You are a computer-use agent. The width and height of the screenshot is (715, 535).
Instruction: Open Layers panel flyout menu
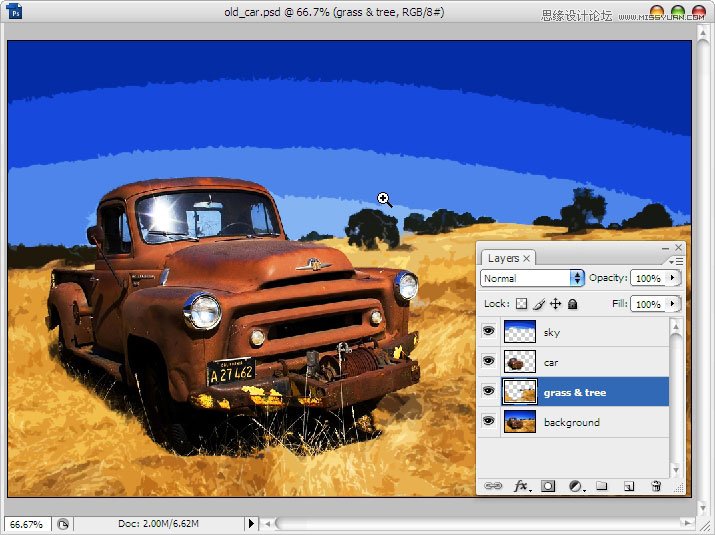676,261
